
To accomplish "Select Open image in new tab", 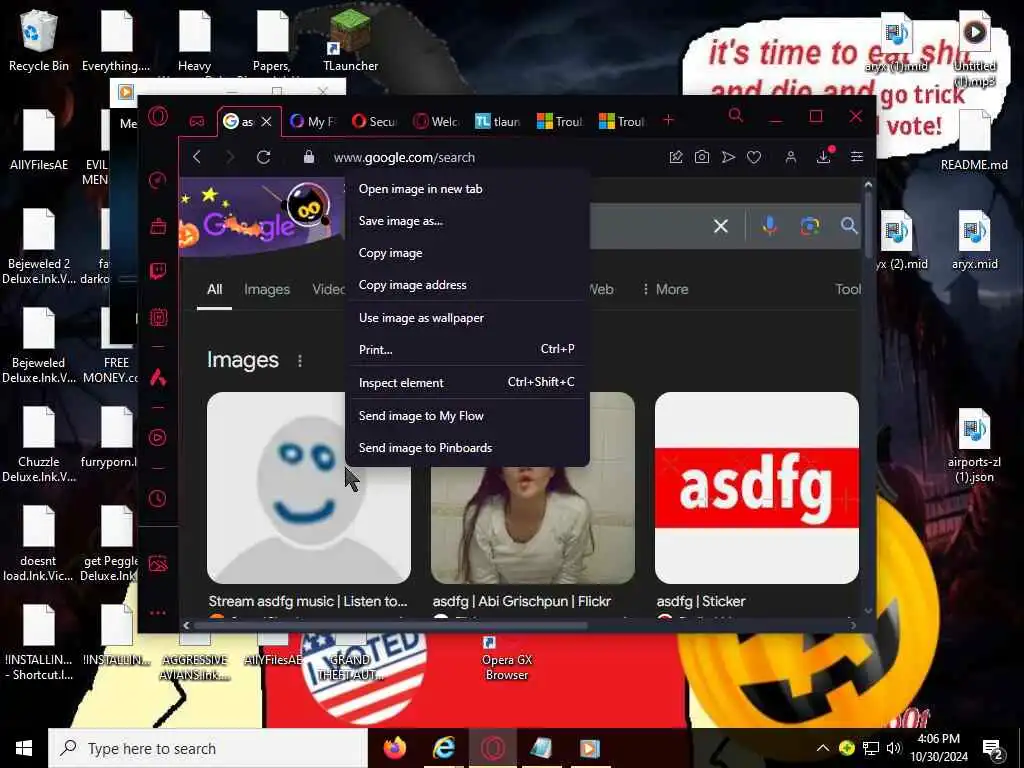I will click(x=467, y=189).
